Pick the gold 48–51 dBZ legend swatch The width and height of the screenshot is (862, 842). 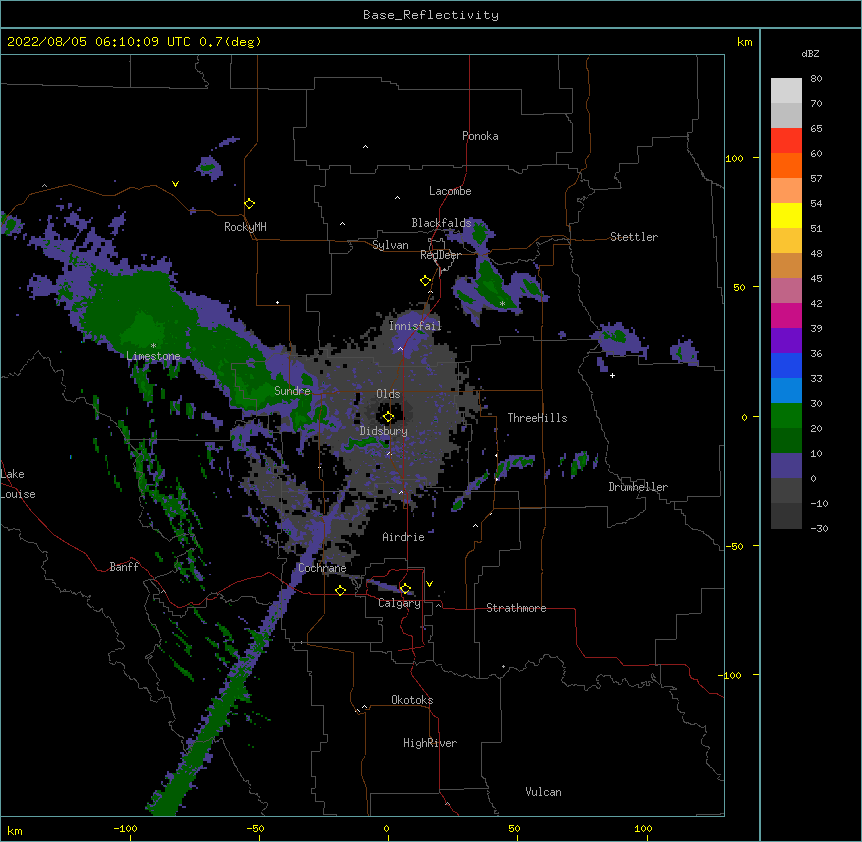pos(786,241)
